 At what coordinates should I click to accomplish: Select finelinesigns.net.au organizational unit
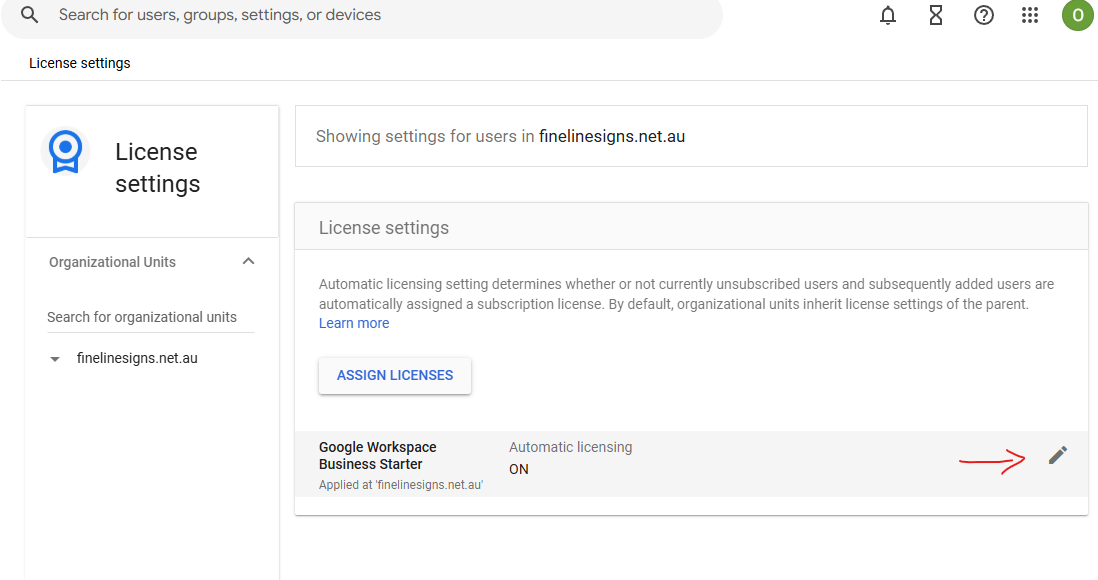[137, 358]
